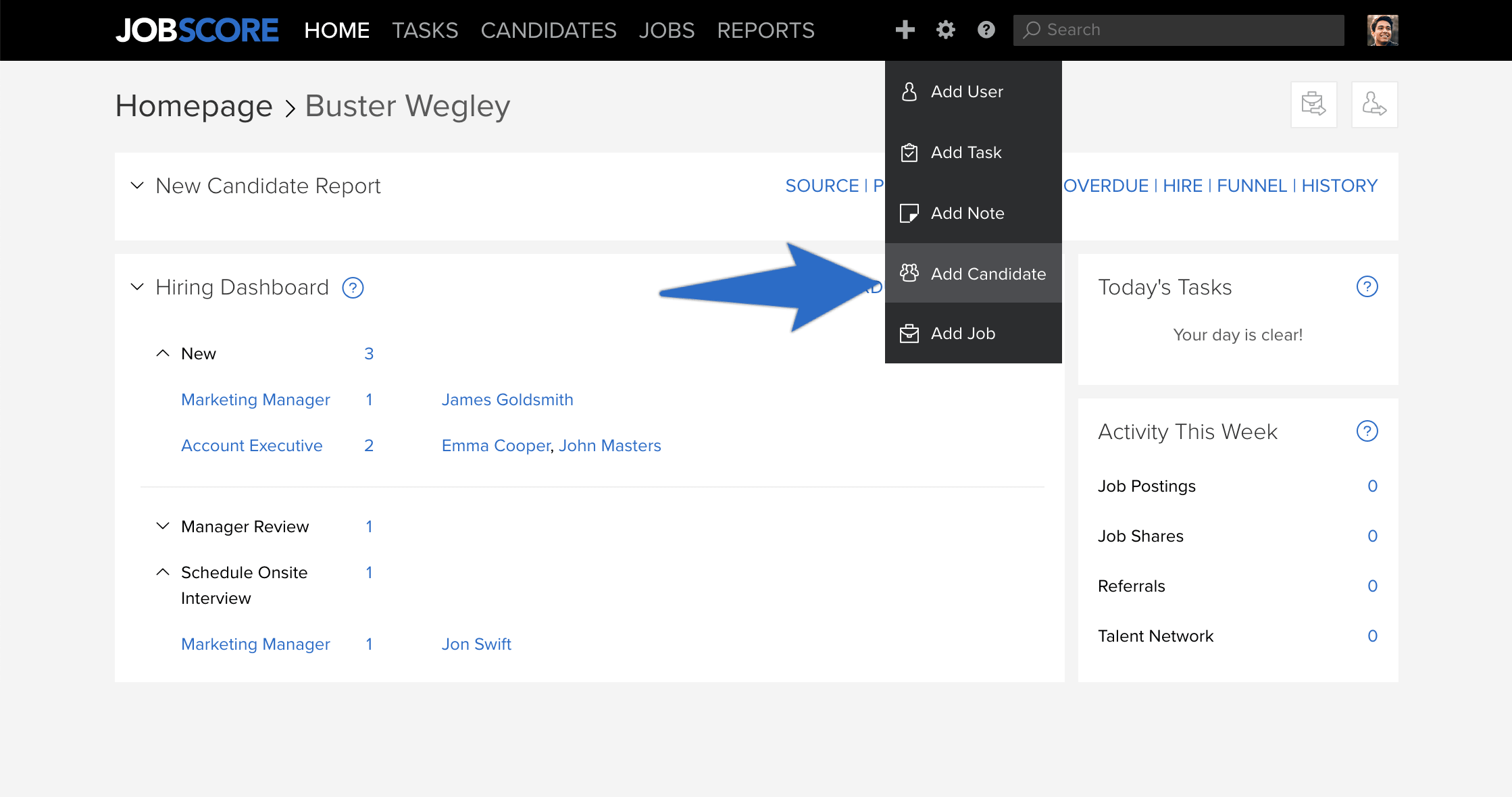The height and width of the screenshot is (797, 1512).
Task: Select the HISTORY report link
Action: [x=1339, y=186]
